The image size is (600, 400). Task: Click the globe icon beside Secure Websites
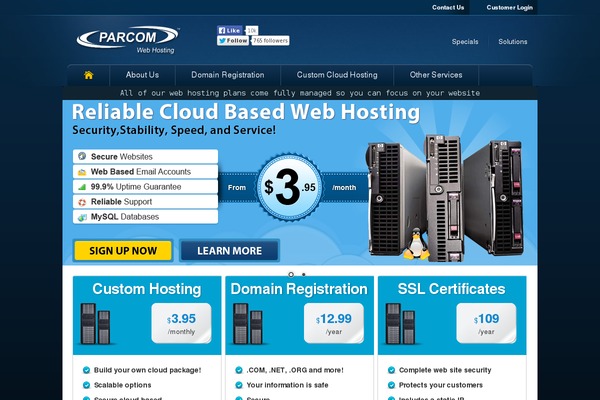click(82, 156)
